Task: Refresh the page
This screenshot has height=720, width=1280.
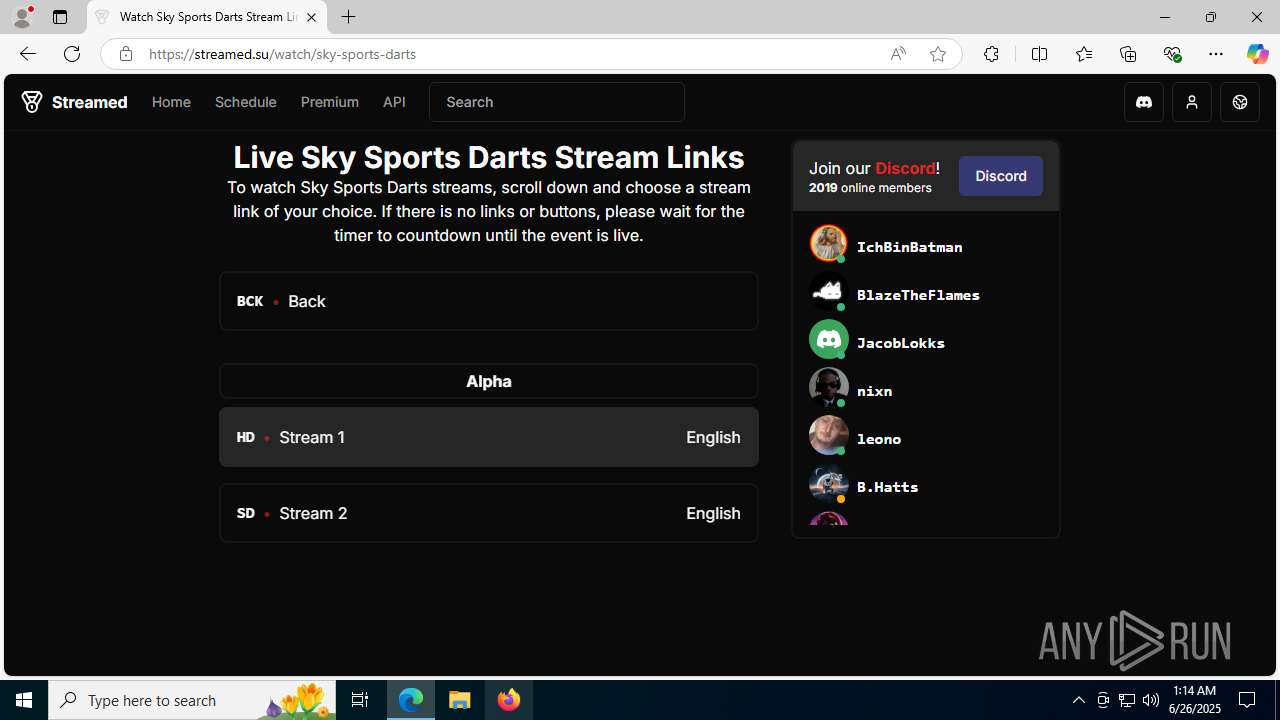Action: click(x=72, y=54)
